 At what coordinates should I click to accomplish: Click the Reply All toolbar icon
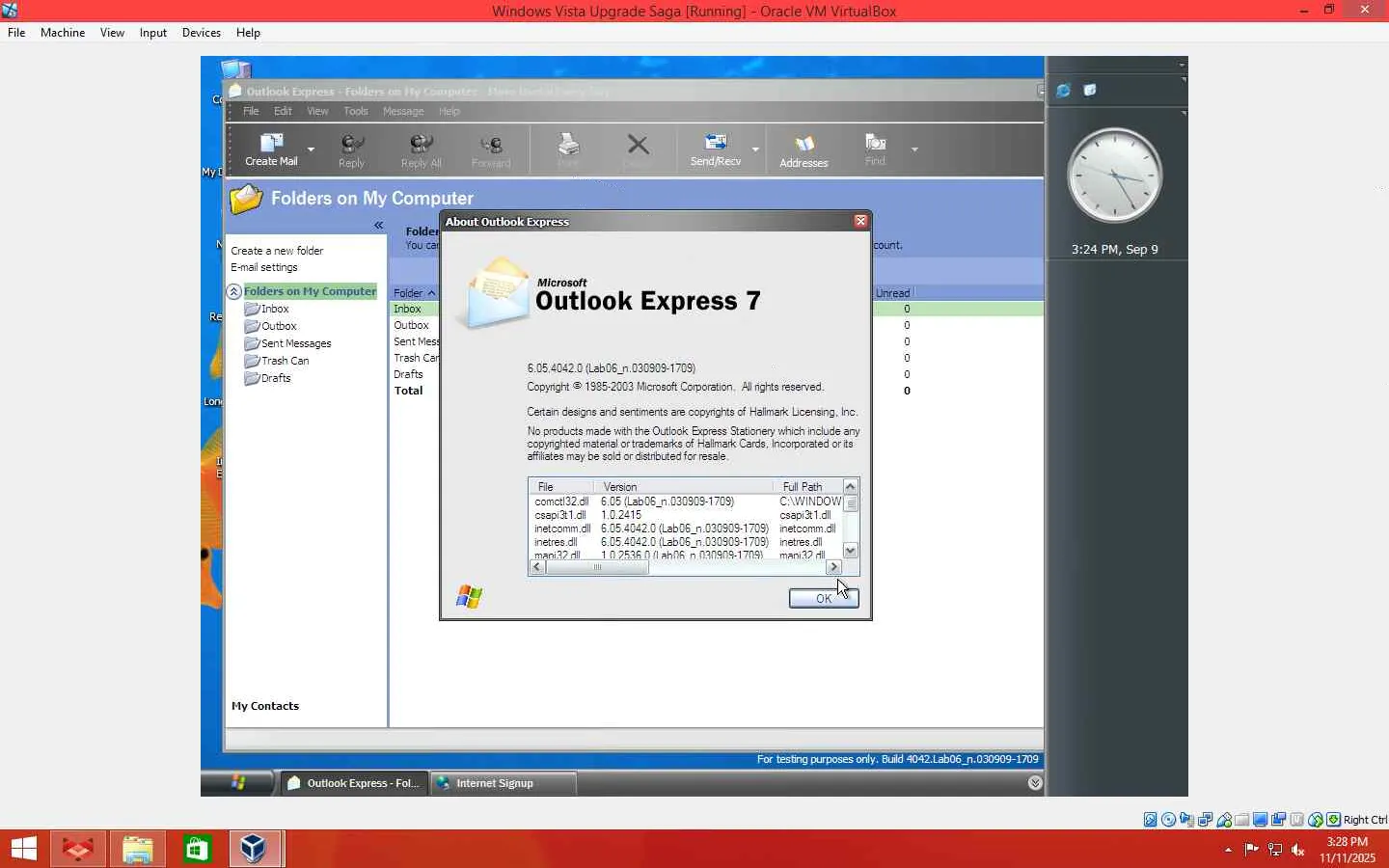421,145
